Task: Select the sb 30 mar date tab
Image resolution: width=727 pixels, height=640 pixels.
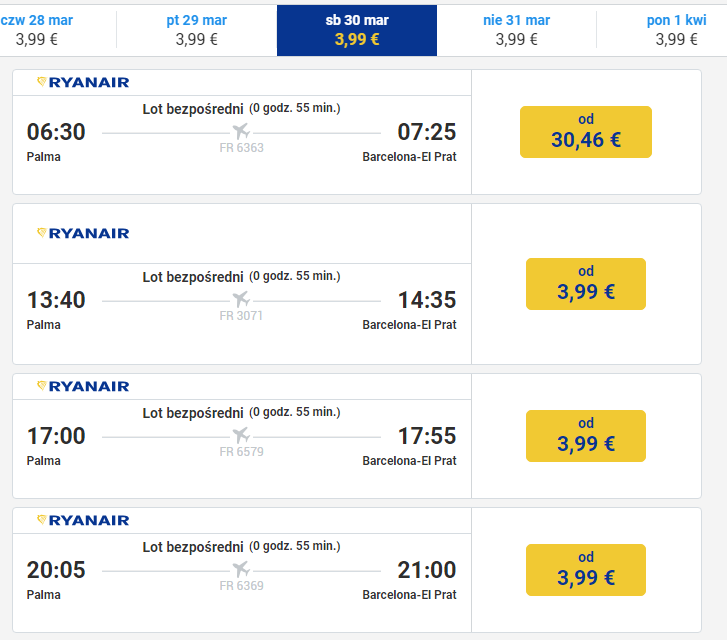Action: coord(357,30)
